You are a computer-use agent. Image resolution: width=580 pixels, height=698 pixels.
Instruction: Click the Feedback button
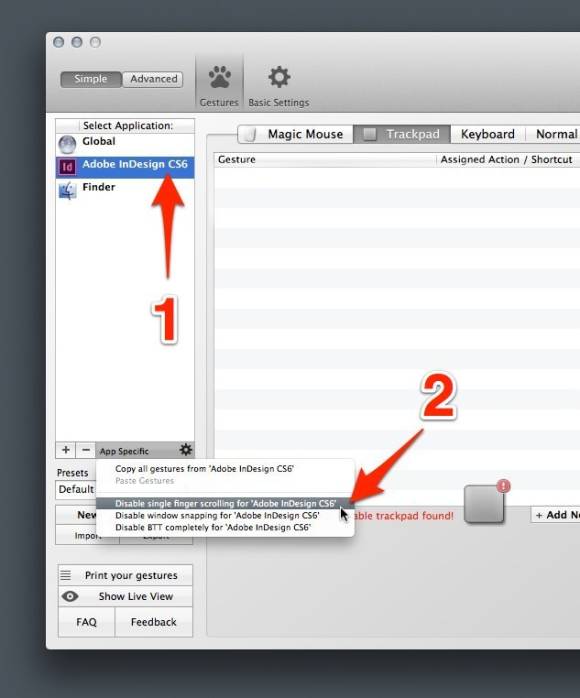(154, 622)
